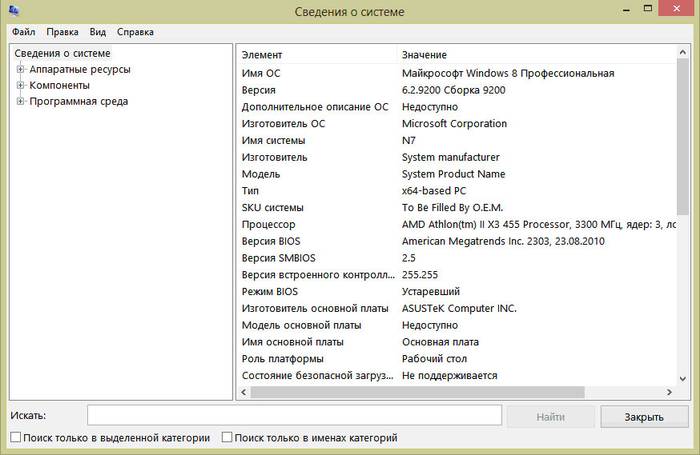
Task: Select the Компоненты tree item
Action: click(x=59, y=85)
